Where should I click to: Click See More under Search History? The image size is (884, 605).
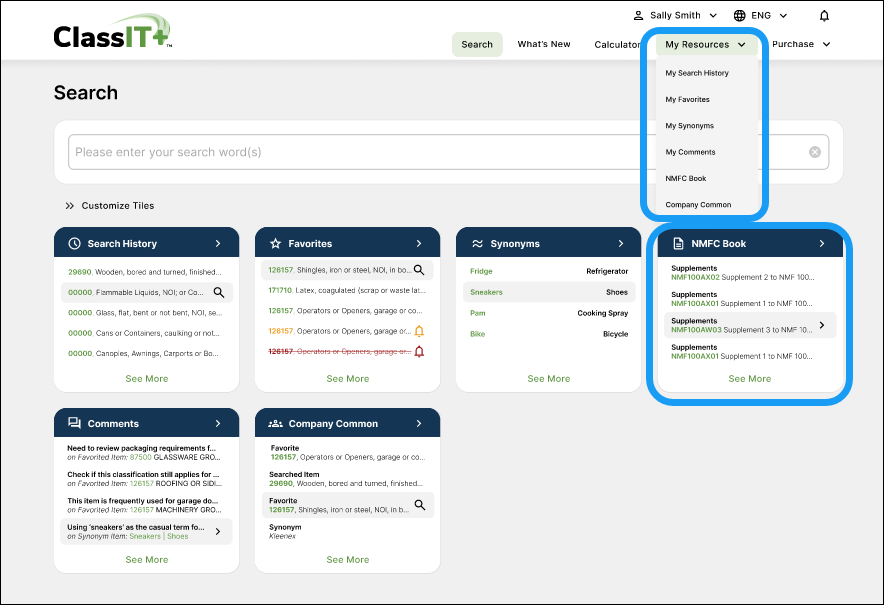[x=147, y=379]
